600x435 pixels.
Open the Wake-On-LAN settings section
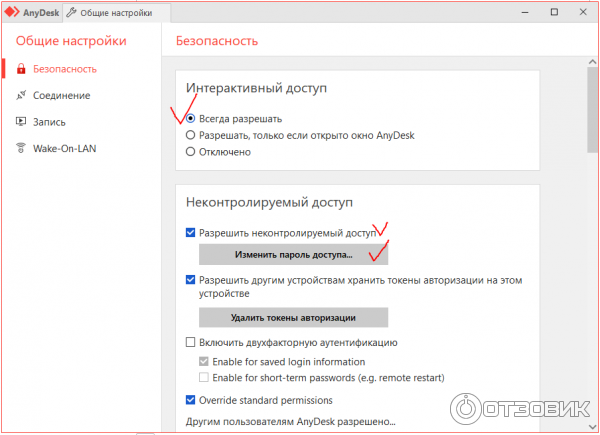pos(68,149)
